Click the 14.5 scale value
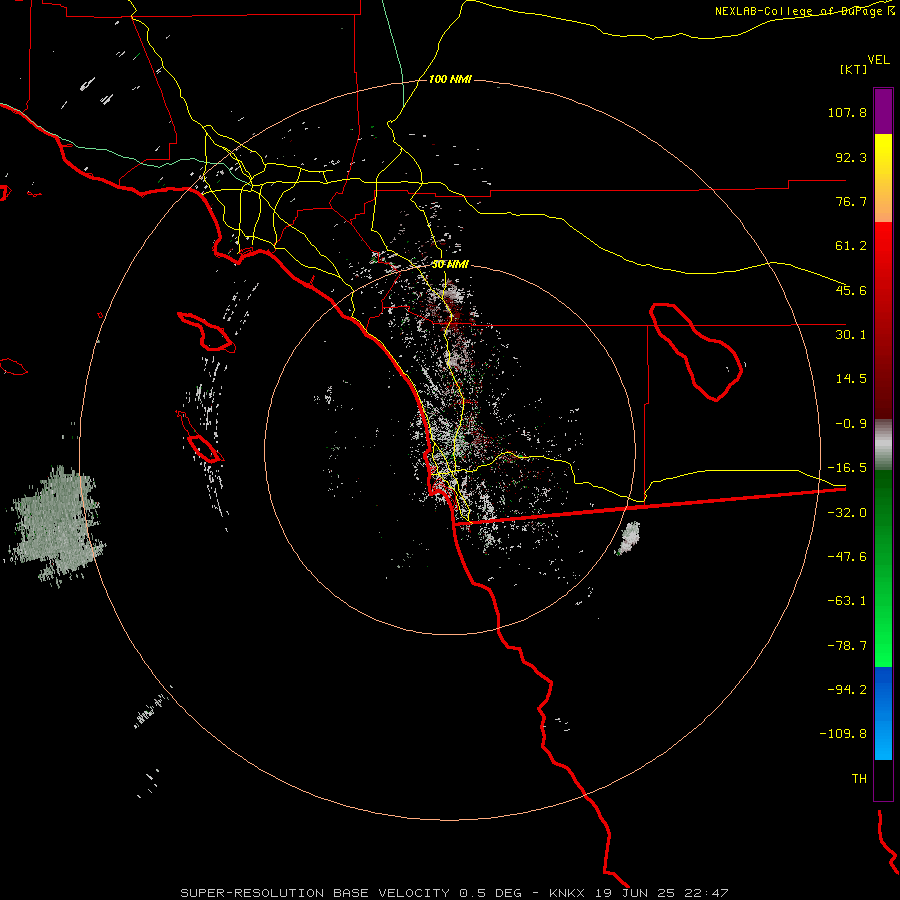The image size is (900, 900). [x=851, y=379]
